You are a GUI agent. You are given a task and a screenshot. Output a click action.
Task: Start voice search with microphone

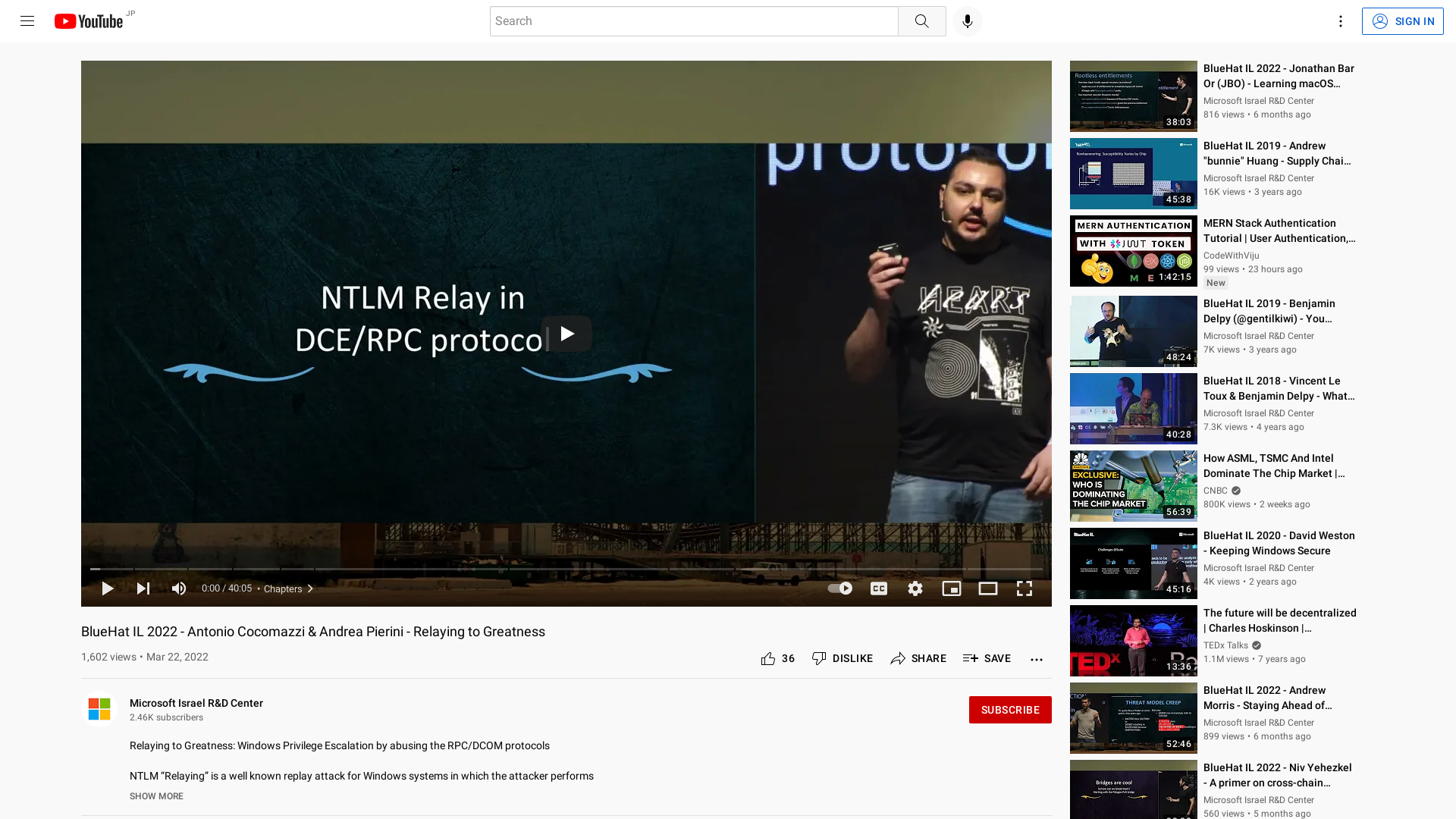967,21
